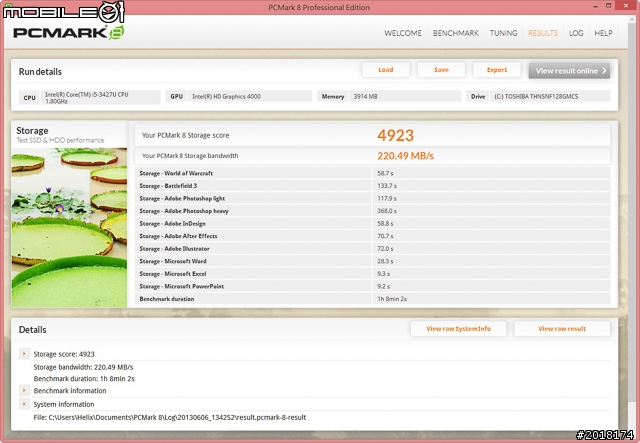The image size is (640, 443).
Task: Maximize the PCMark 8 window
Action: click(x=609, y=6)
